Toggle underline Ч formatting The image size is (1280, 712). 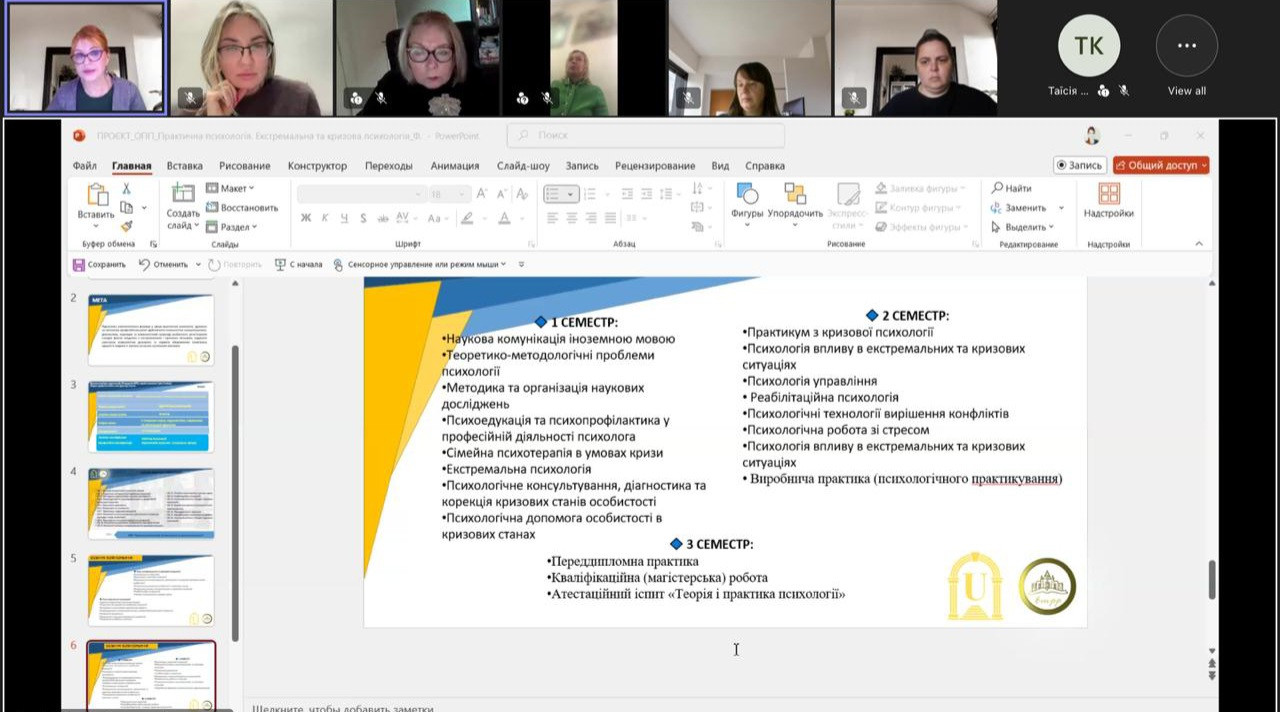pos(344,218)
